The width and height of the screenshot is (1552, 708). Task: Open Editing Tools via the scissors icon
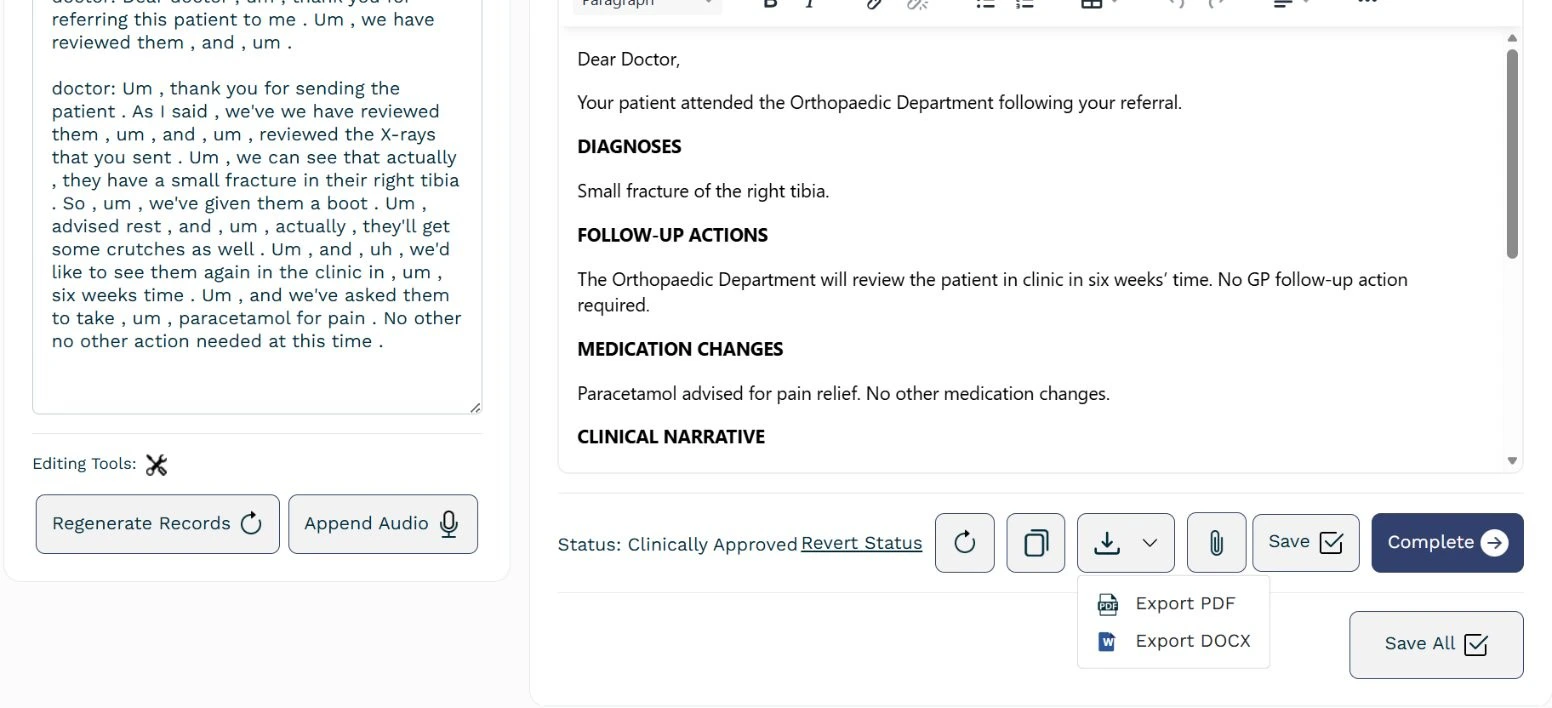point(156,464)
